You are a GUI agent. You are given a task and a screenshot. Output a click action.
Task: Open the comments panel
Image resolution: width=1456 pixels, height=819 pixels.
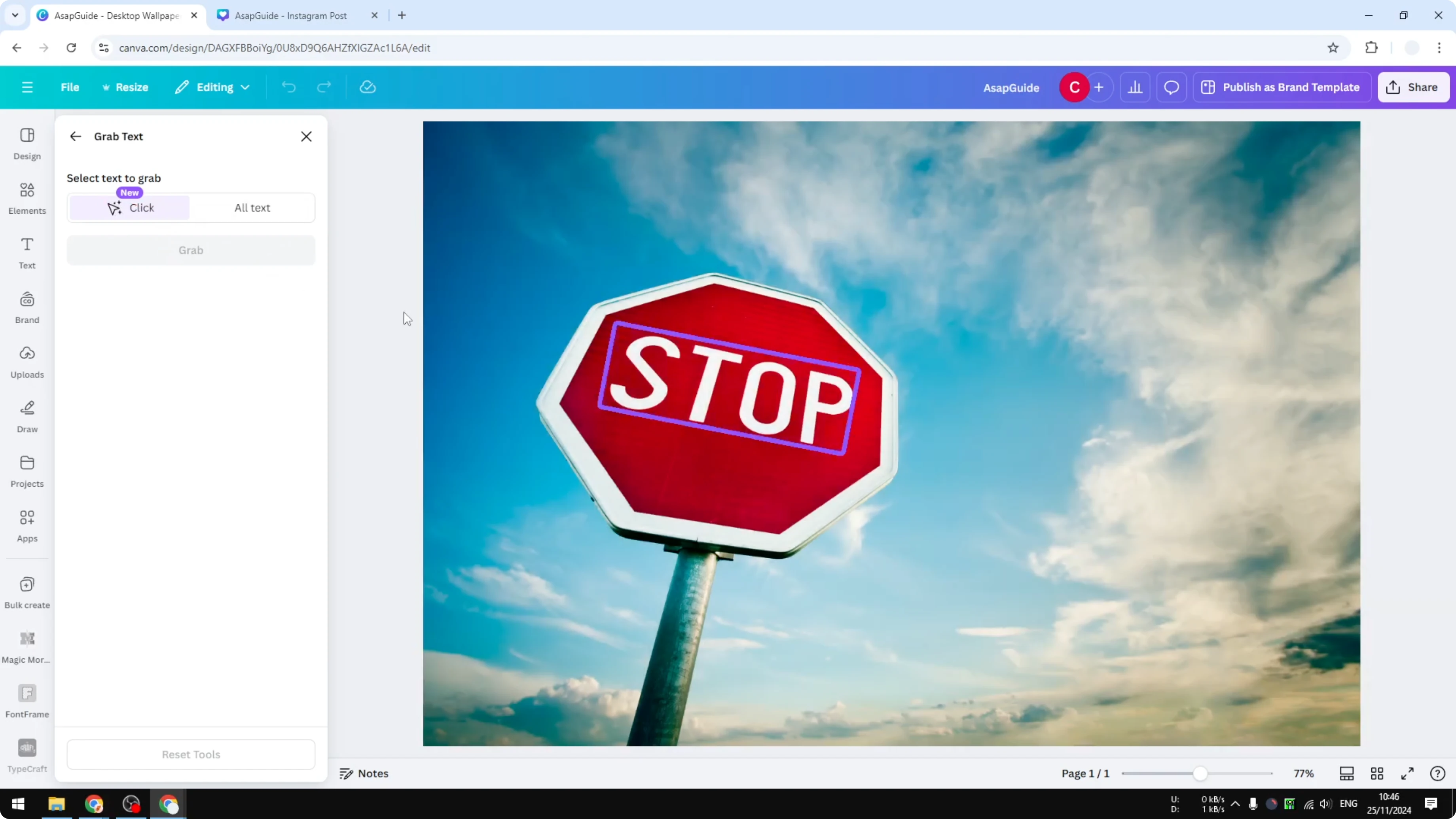[1171, 87]
